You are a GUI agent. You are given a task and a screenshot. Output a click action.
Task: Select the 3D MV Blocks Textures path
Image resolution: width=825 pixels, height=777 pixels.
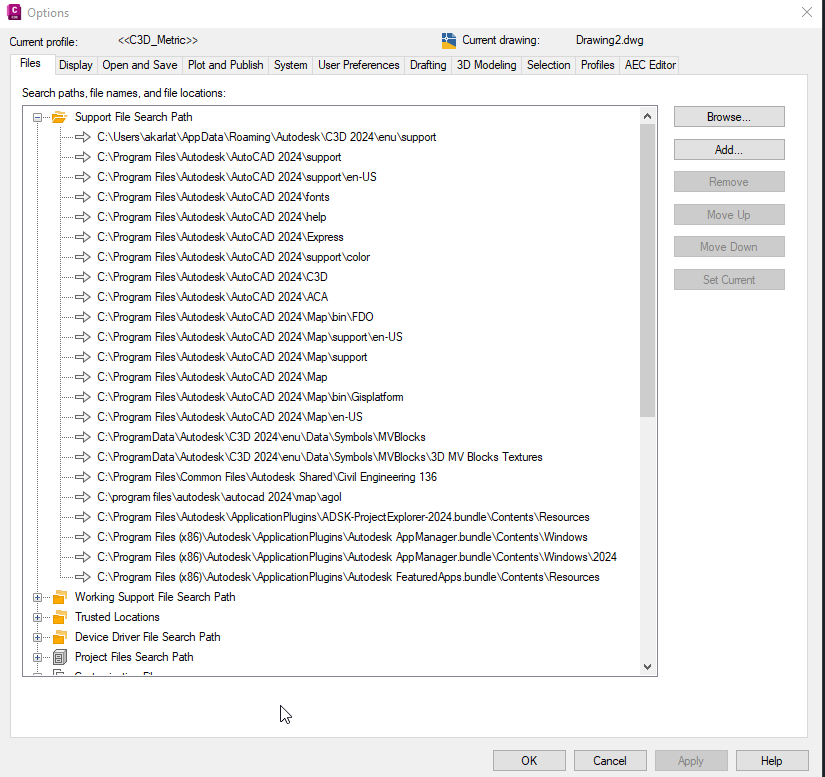[320, 457]
